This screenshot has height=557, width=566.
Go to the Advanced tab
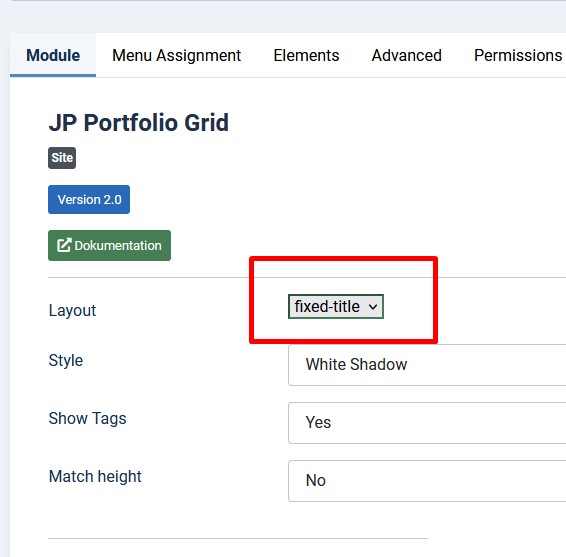click(x=407, y=55)
